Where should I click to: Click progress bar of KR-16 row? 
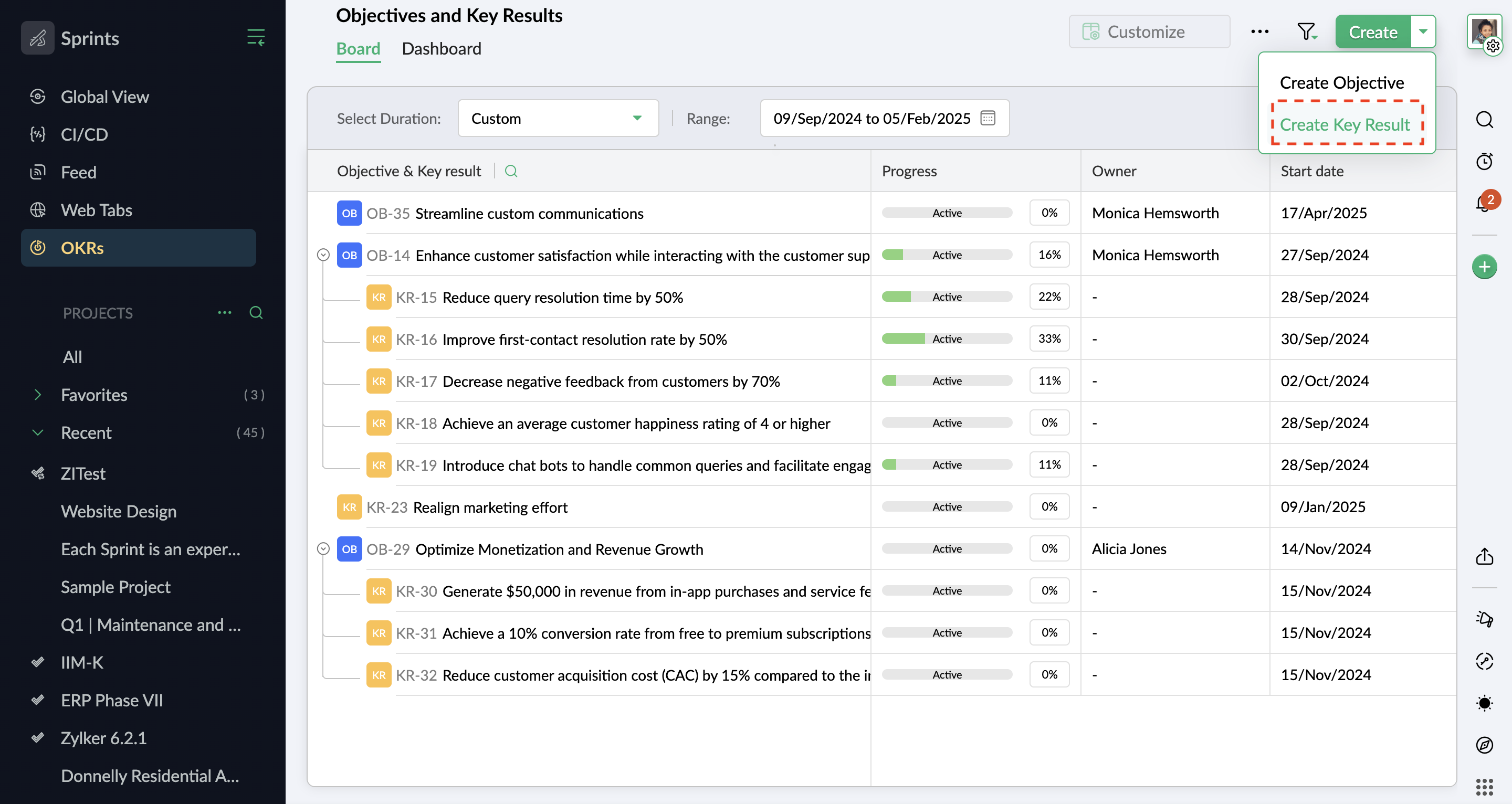coord(947,338)
